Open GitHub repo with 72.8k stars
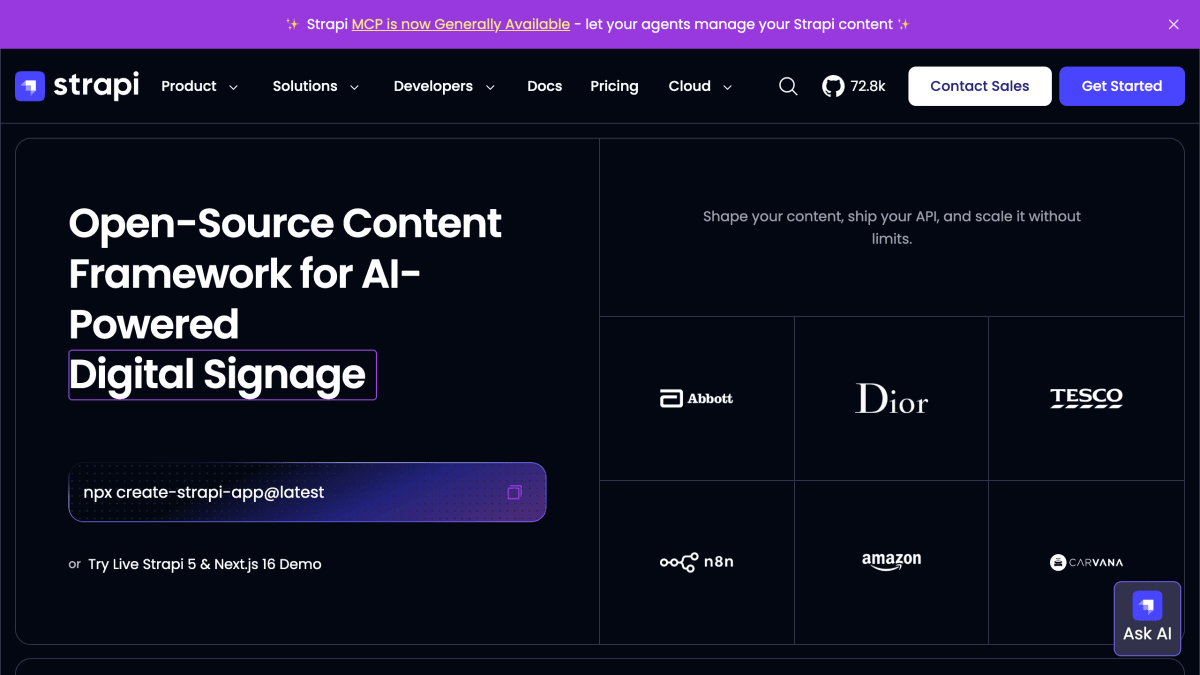The image size is (1200, 675). click(x=854, y=86)
